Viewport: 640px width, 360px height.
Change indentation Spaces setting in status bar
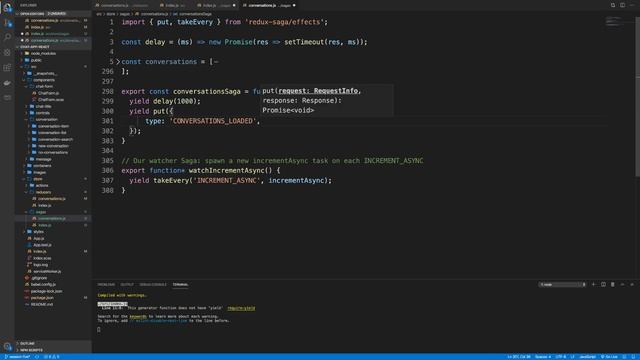tap(543, 357)
